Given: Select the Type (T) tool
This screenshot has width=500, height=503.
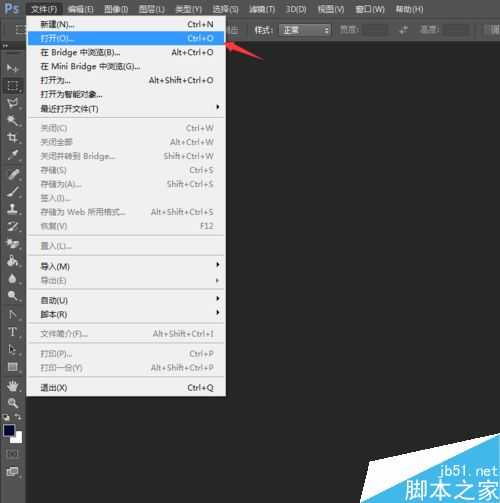Looking at the screenshot, I should click(12, 332).
